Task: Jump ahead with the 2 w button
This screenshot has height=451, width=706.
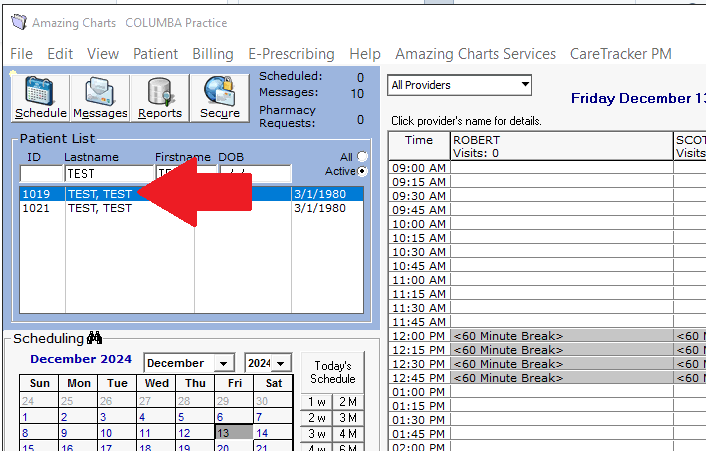Action: click(317, 418)
